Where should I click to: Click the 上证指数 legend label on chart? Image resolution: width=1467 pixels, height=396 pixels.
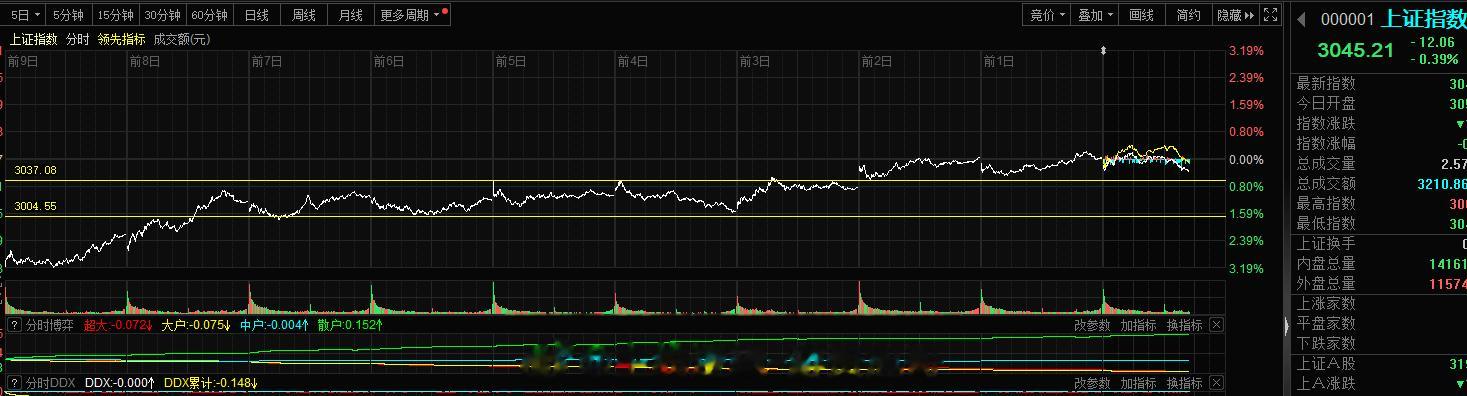[34, 39]
